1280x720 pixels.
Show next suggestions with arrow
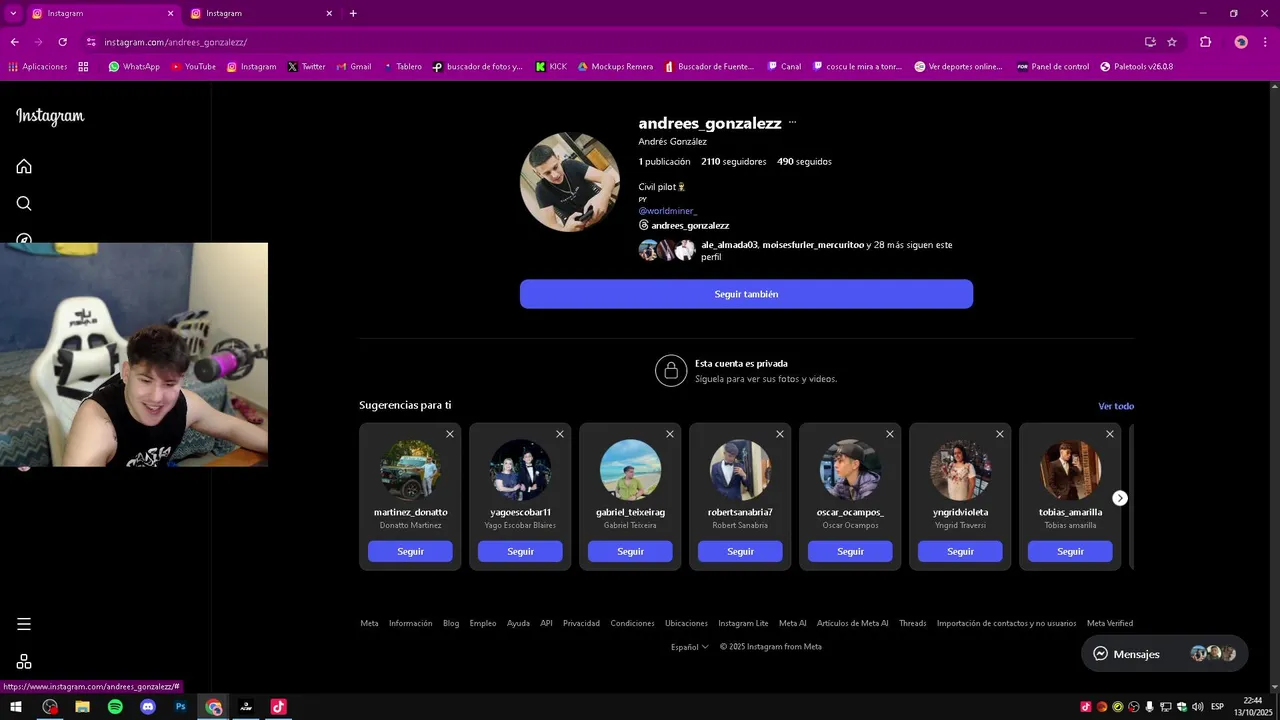pyautogui.click(x=1120, y=498)
